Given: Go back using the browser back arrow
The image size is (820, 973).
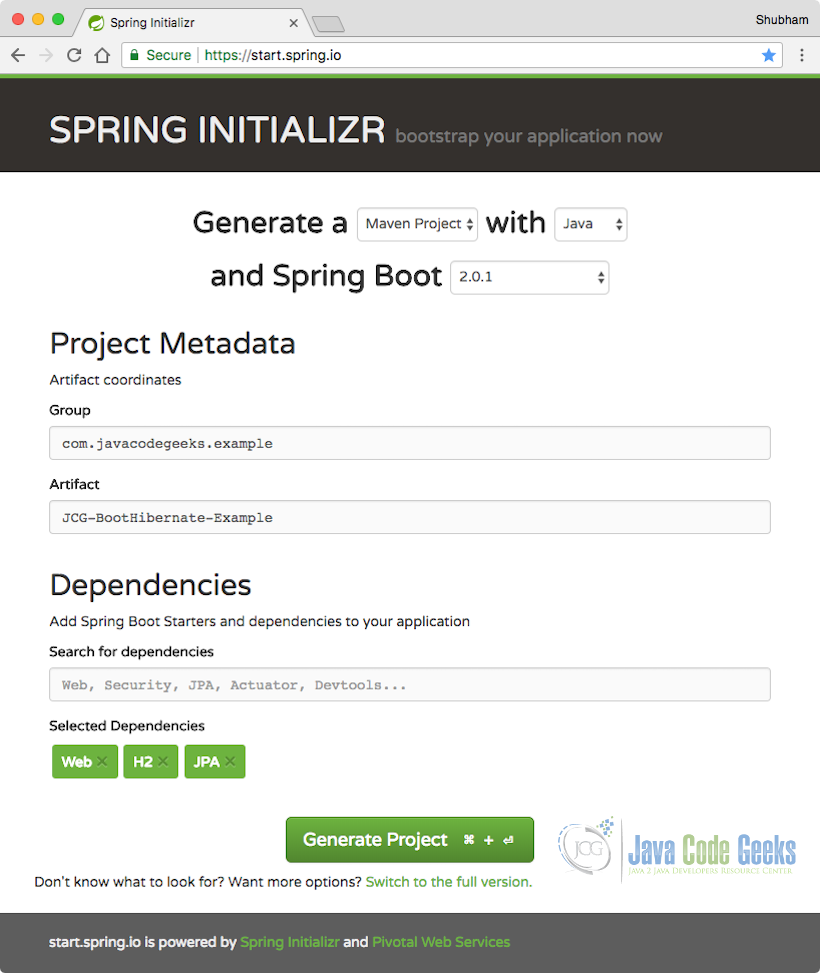Looking at the screenshot, I should coord(18,55).
